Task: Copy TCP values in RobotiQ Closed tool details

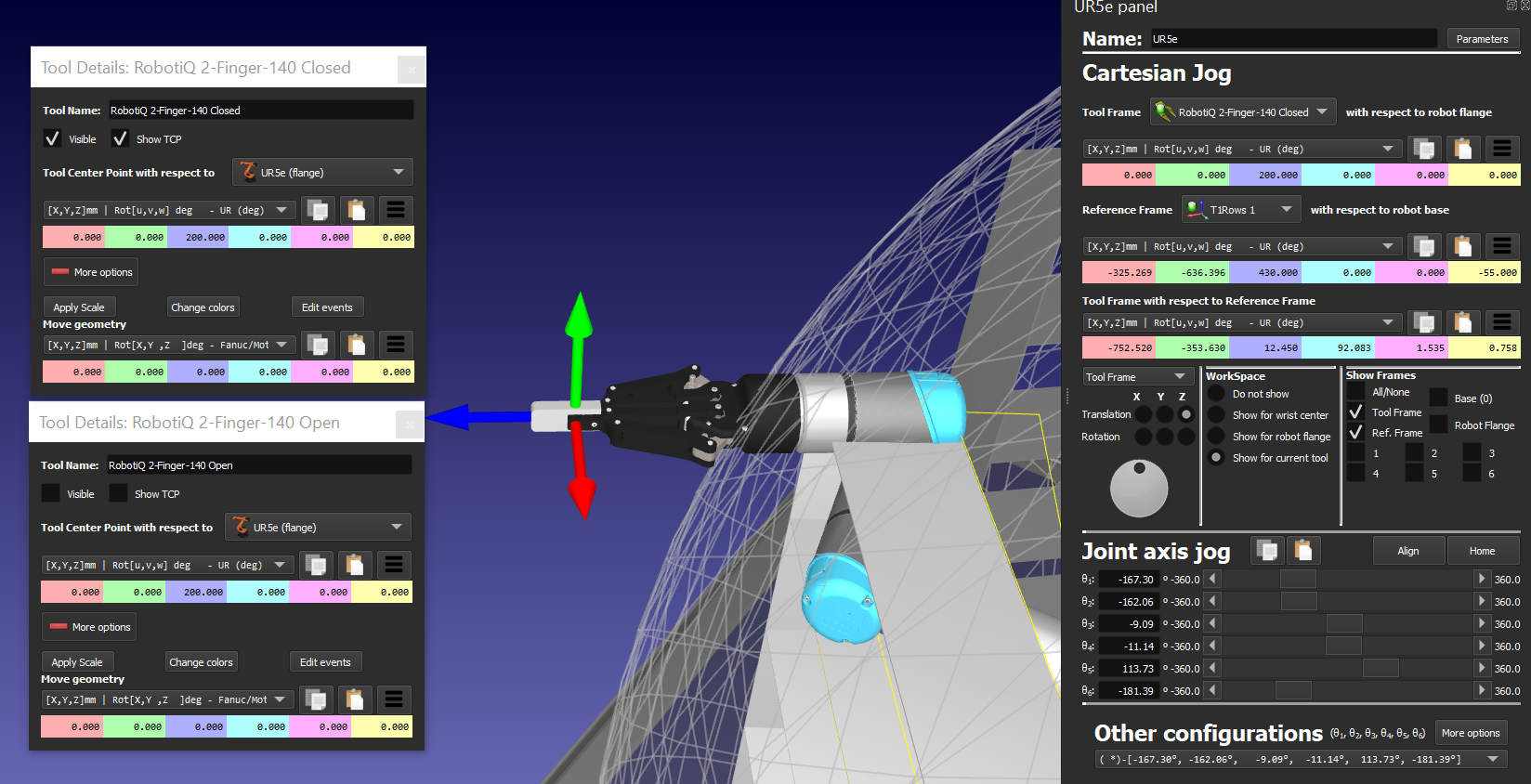Action: 318,210
